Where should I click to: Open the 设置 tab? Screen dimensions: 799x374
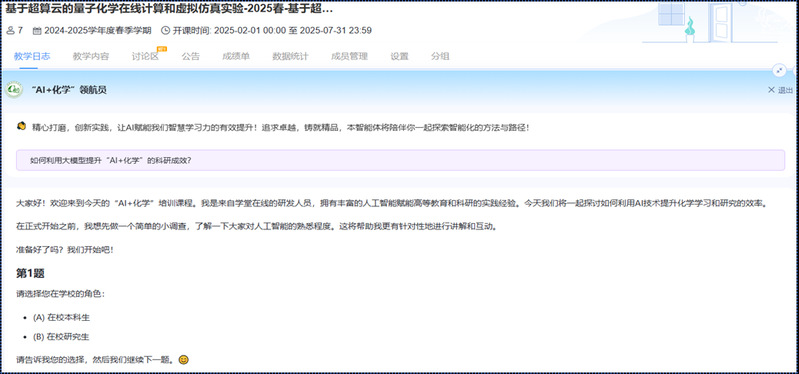(x=400, y=57)
